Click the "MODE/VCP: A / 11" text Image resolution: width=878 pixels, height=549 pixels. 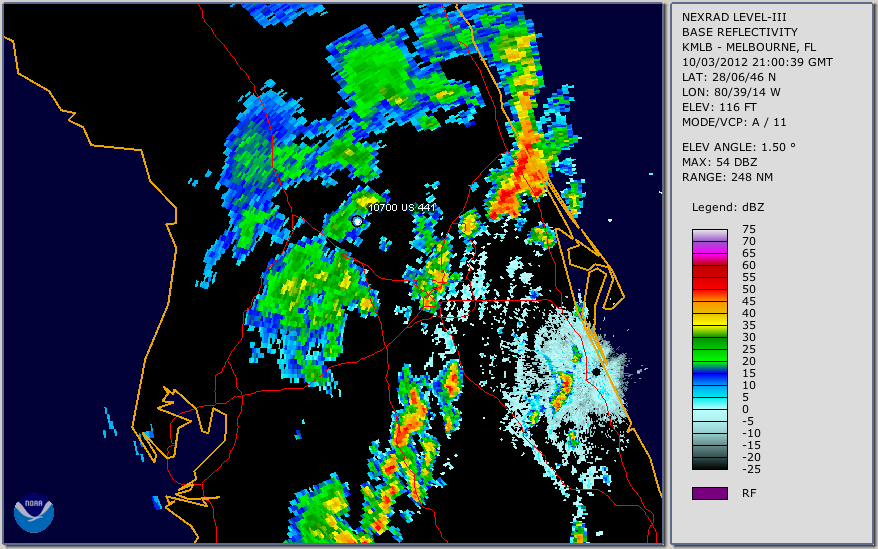[734, 122]
